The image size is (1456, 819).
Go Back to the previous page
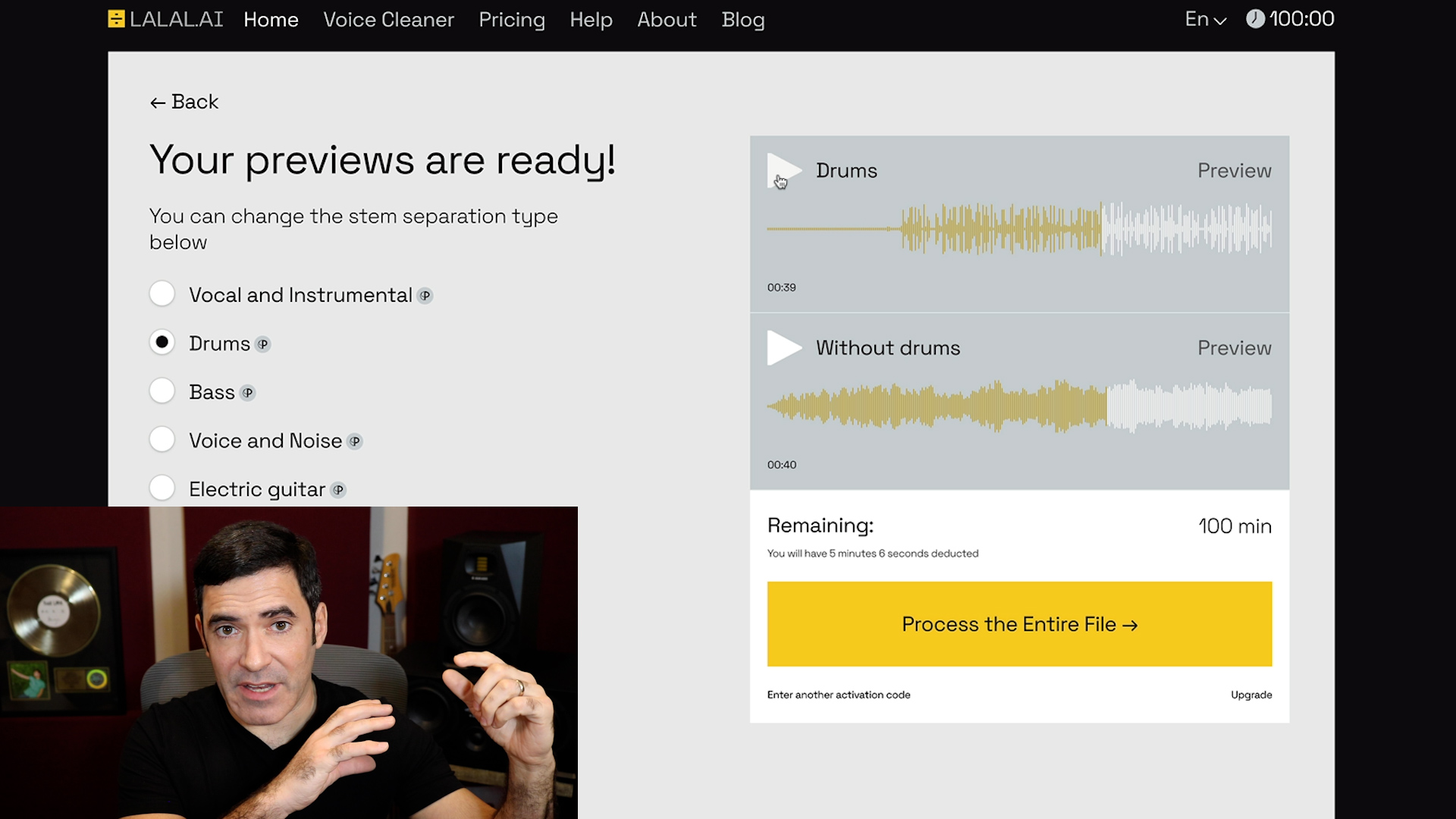184,102
